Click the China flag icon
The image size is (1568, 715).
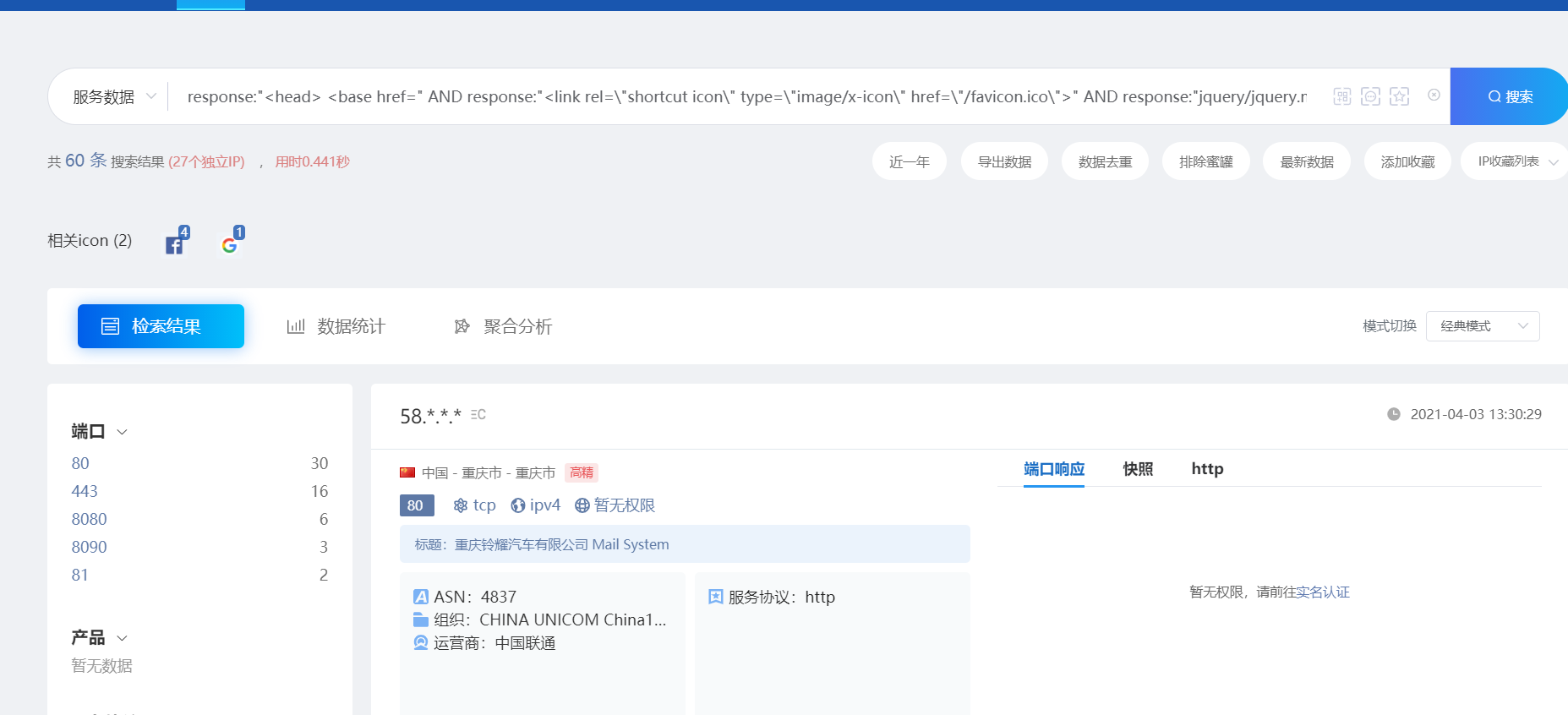[407, 472]
